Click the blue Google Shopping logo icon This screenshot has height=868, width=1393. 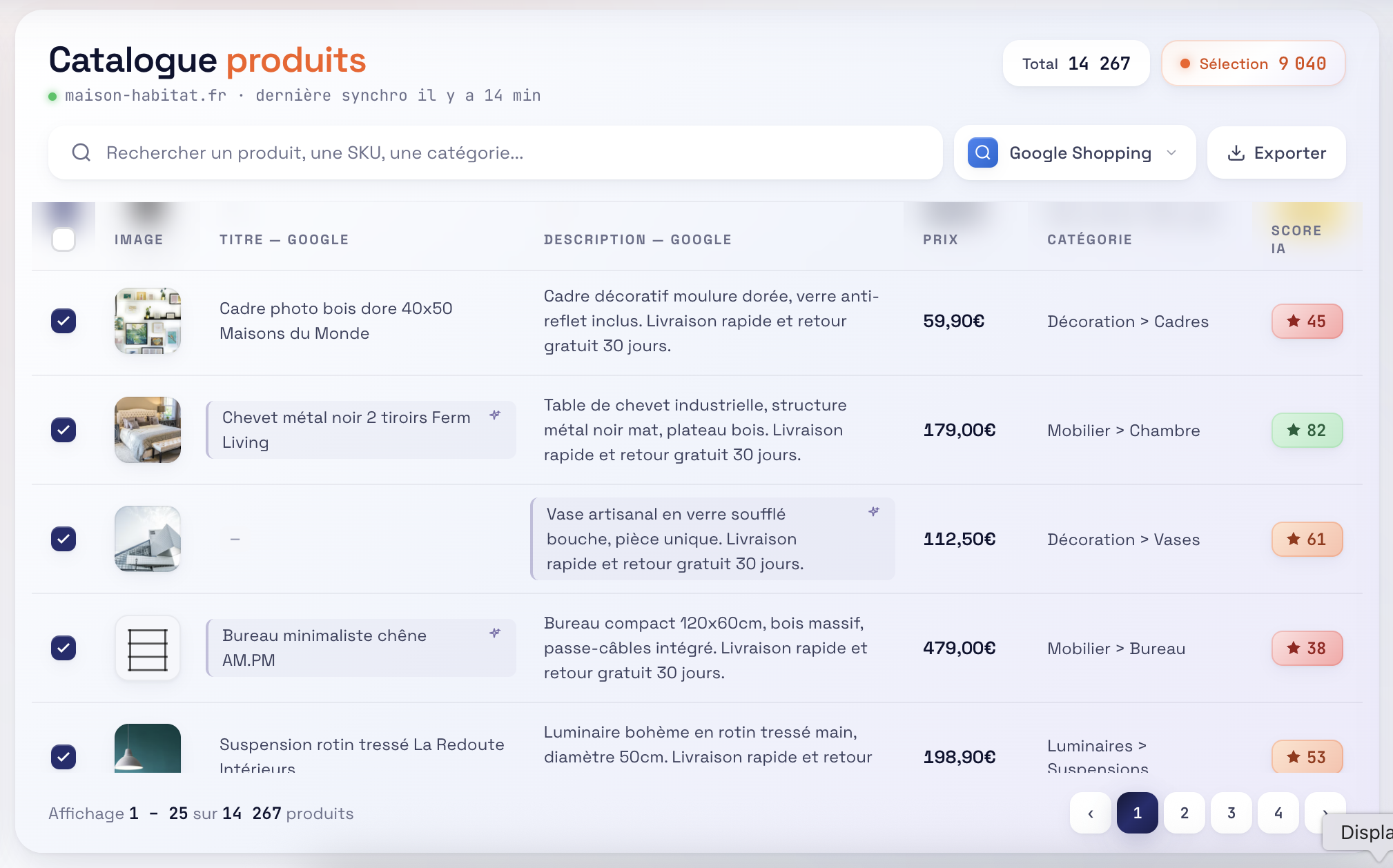[x=983, y=152]
